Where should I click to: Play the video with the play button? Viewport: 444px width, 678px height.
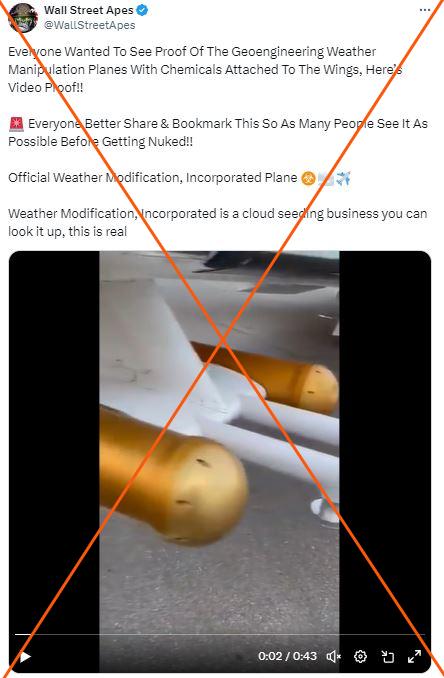(25, 656)
